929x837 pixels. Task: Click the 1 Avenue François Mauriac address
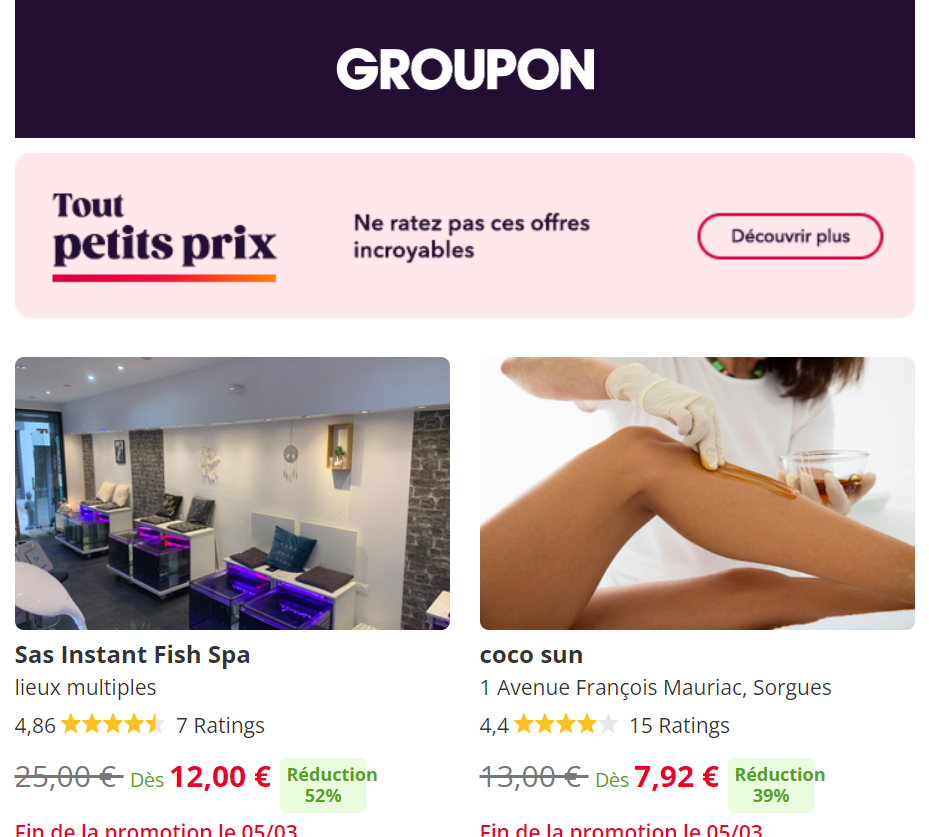(655, 688)
